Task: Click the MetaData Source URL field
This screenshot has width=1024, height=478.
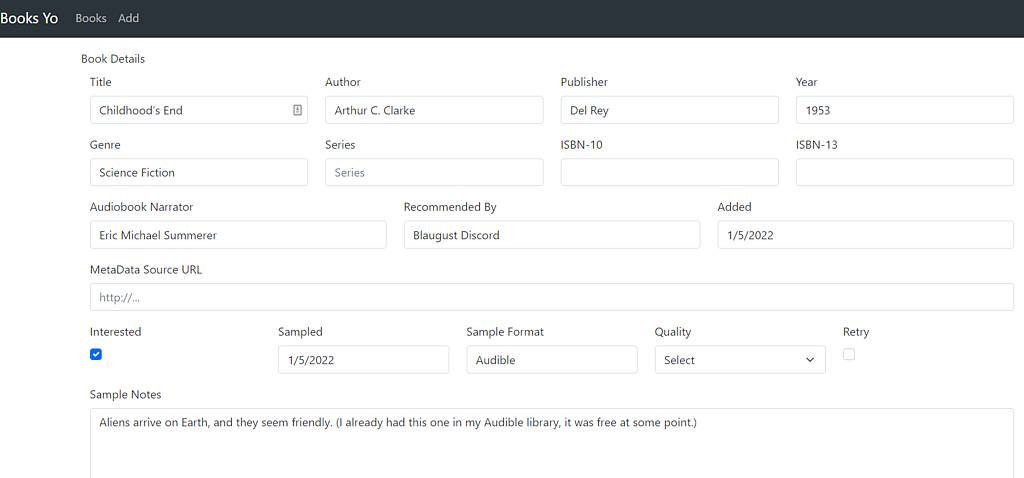Action: click(552, 297)
